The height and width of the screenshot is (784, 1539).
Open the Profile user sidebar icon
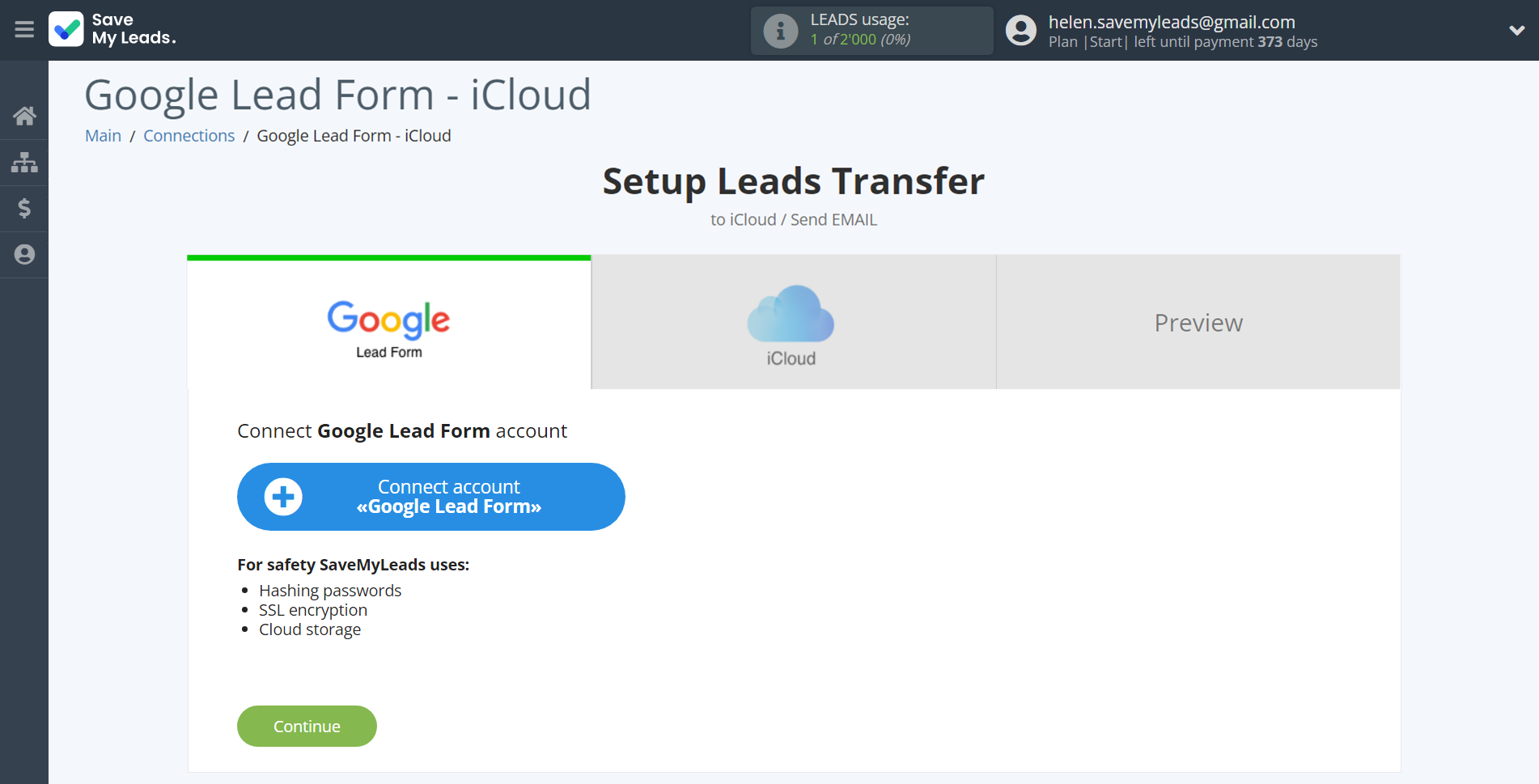point(24,255)
